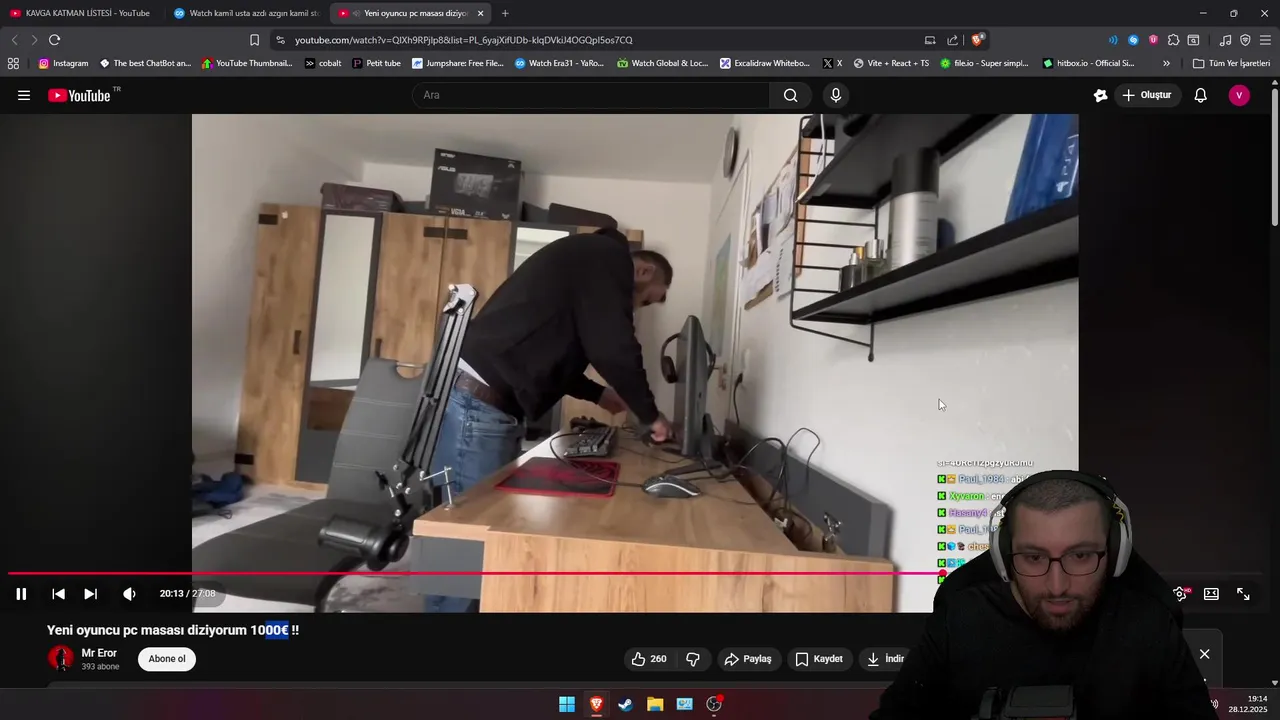This screenshot has width=1280, height=720.
Task: Skip to the previous video in the playlist
Action: coord(58,594)
